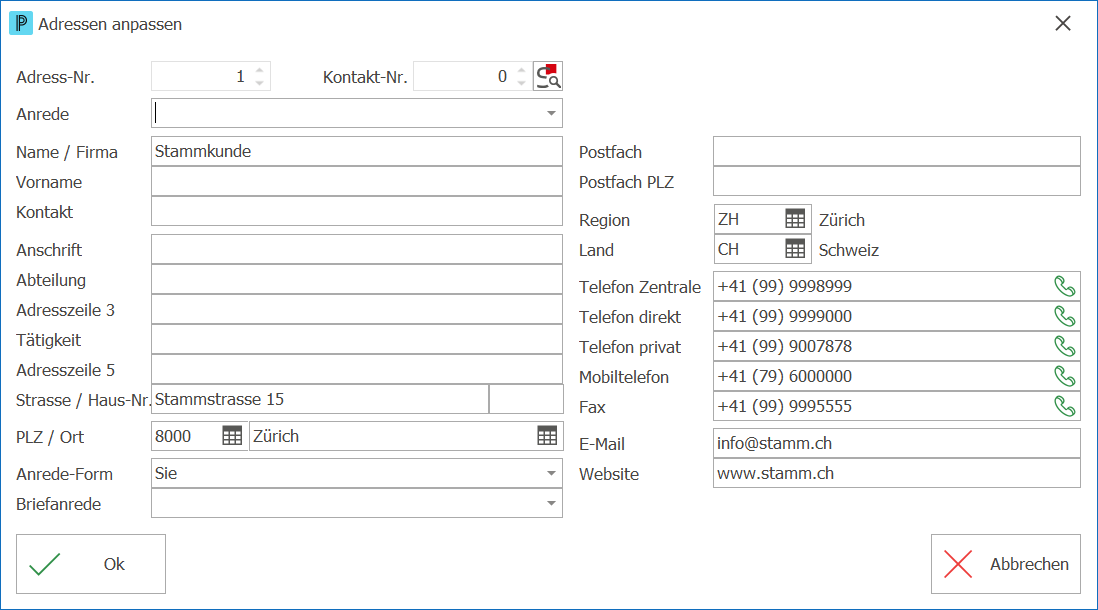Expand the Briefanrede dropdown
The height and width of the screenshot is (610, 1098).
pos(551,504)
